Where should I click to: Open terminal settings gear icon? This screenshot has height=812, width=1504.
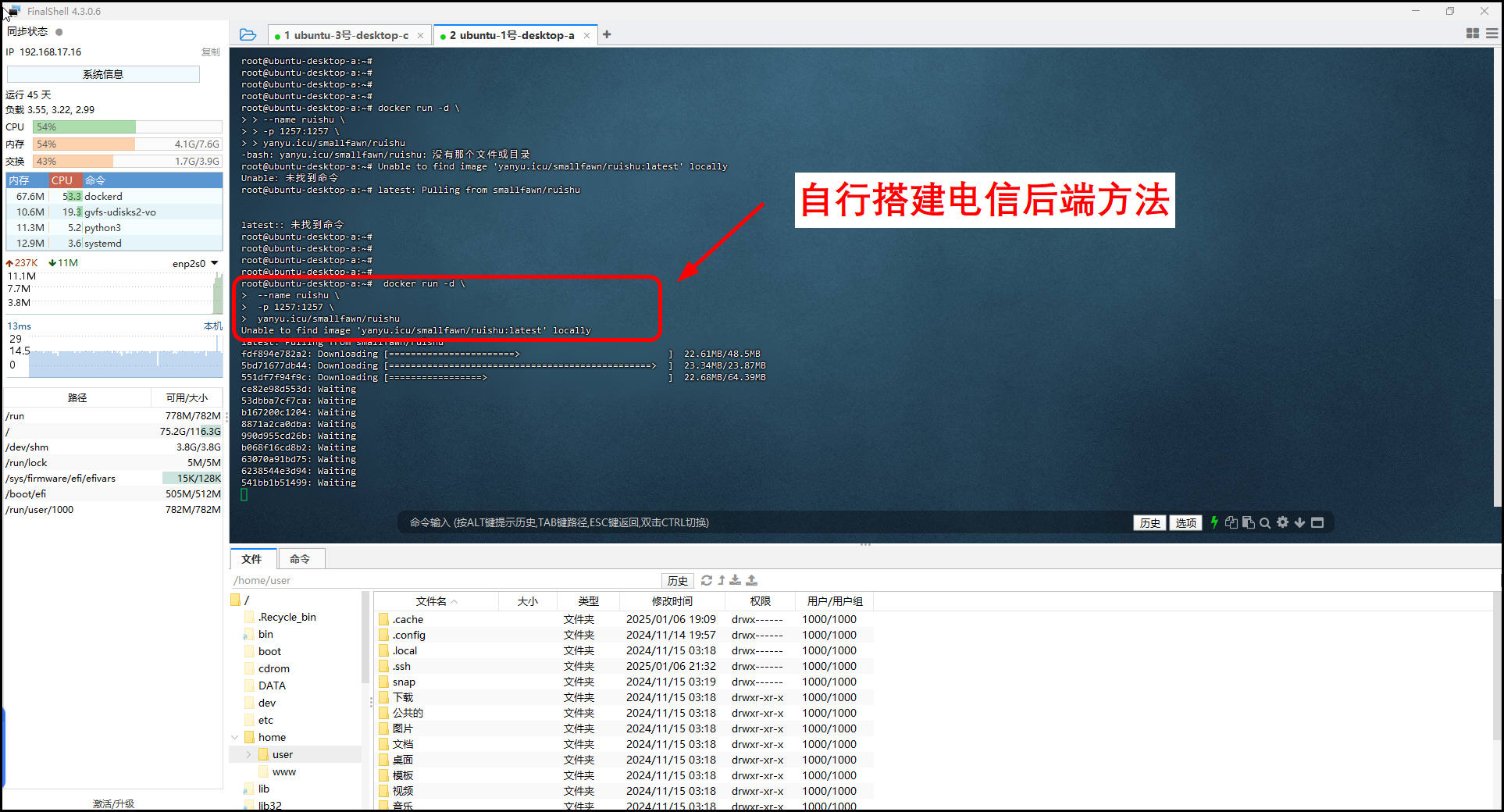1282,522
